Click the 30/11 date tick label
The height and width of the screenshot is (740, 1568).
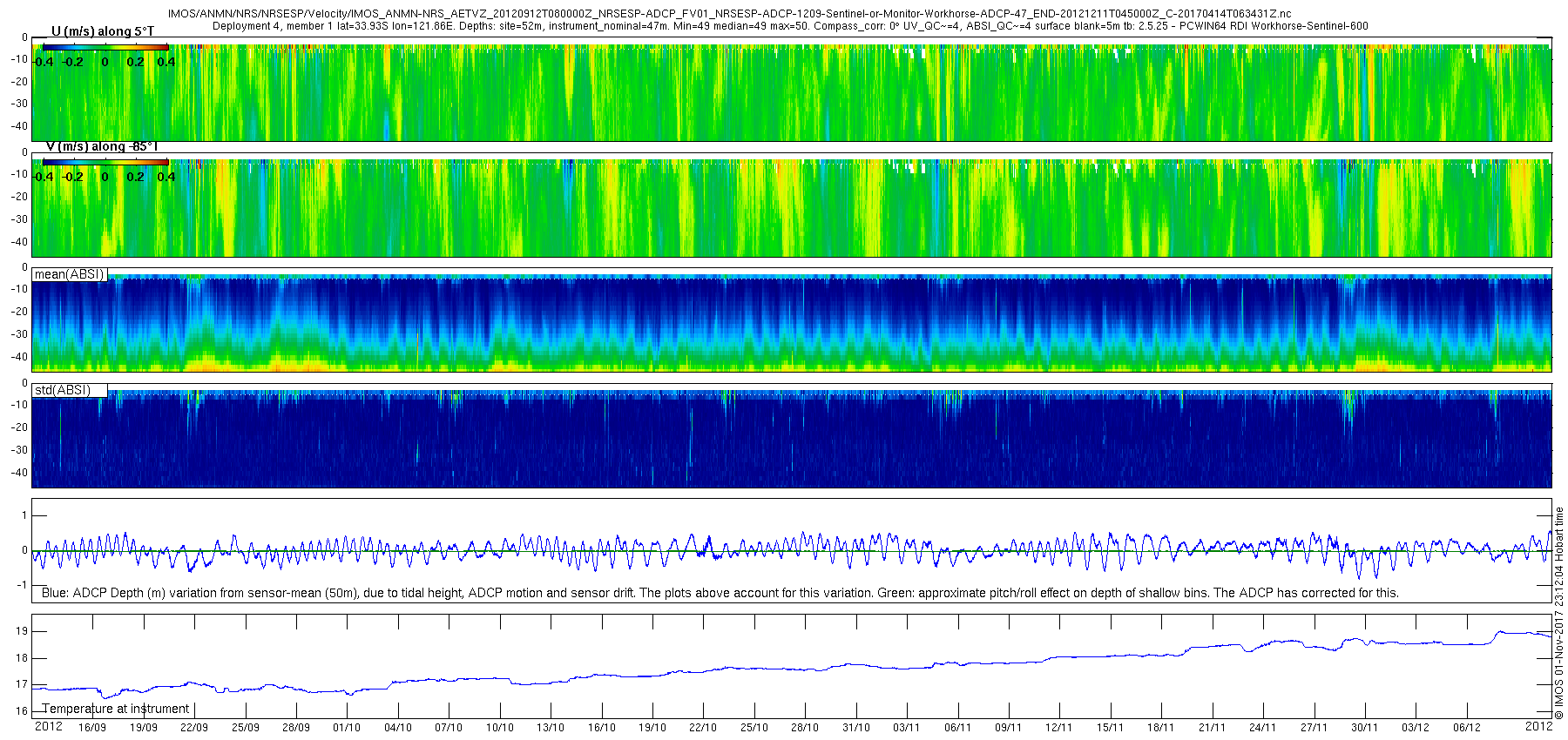pyautogui.click(x=1365, y=728)
